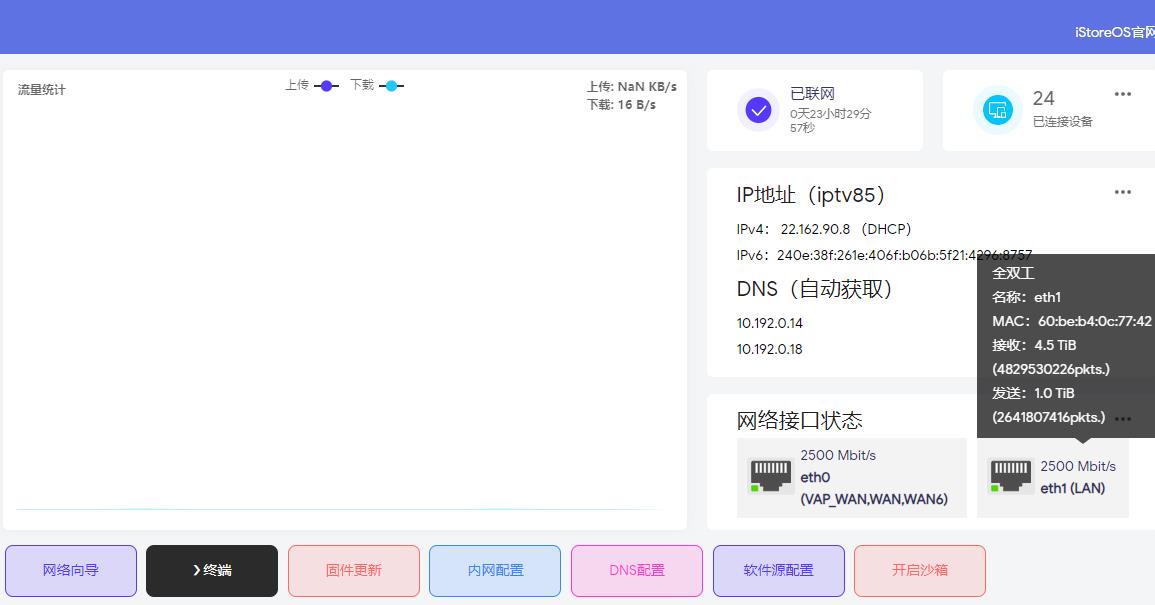Toggle the 上传 upload series in chart legend

(x=312, y=86)
